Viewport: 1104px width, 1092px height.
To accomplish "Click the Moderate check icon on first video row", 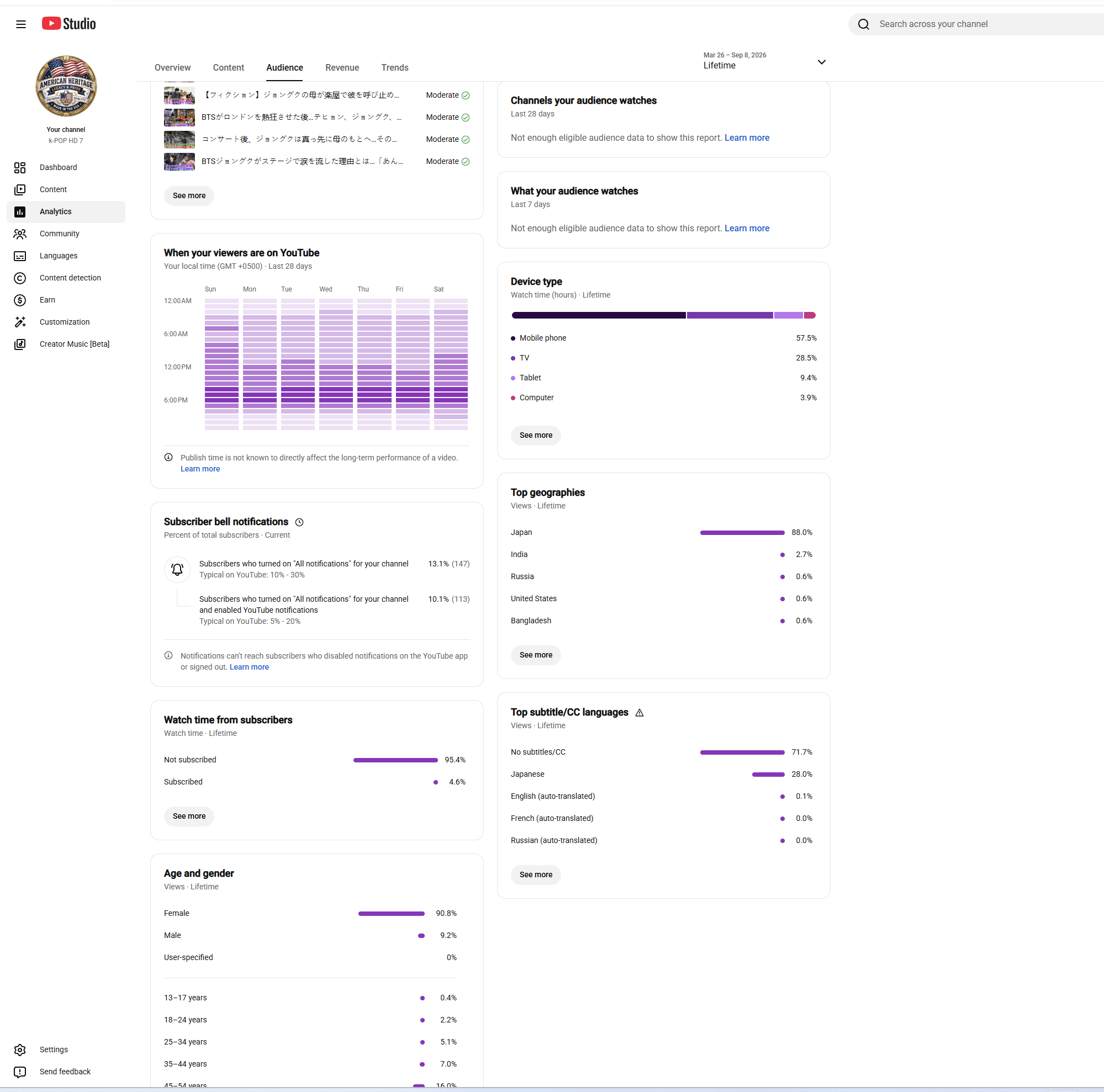I will [466, 96].
